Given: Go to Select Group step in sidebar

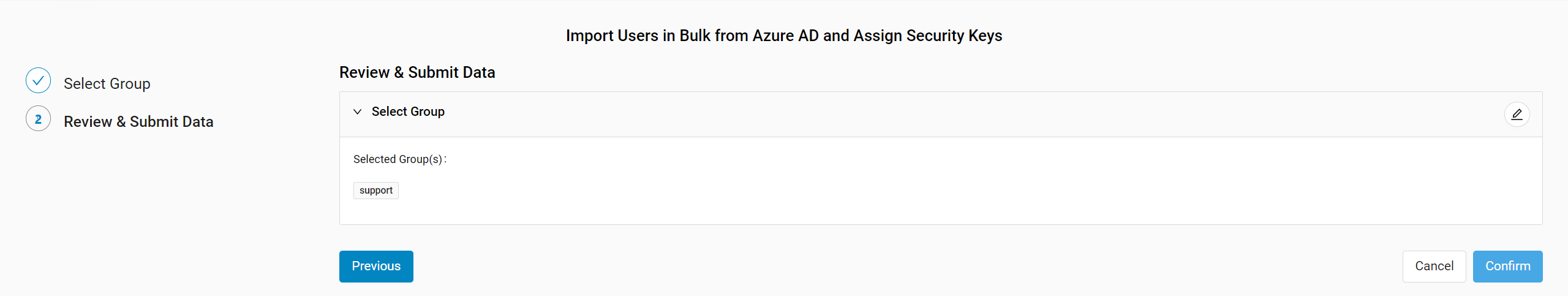Looking at the screenshot, I should pos(107,83).
